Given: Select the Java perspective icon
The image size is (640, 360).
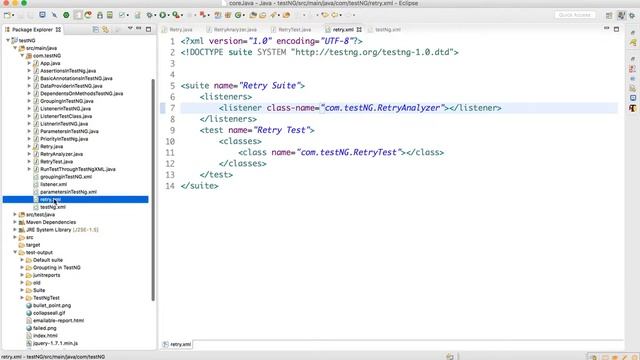Looking at the screenshot, I should tap(621, 15).
